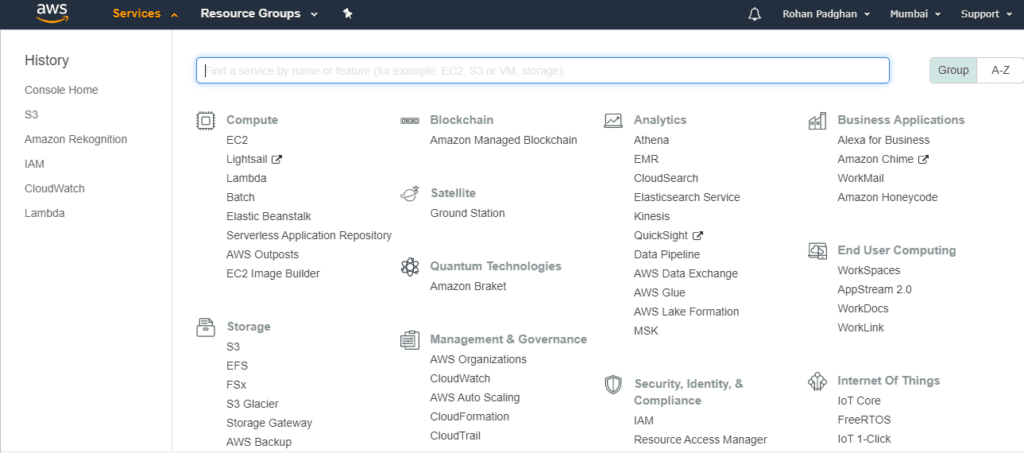Open Mumbai region selector
1024x453 pixels.
[915, 14]
